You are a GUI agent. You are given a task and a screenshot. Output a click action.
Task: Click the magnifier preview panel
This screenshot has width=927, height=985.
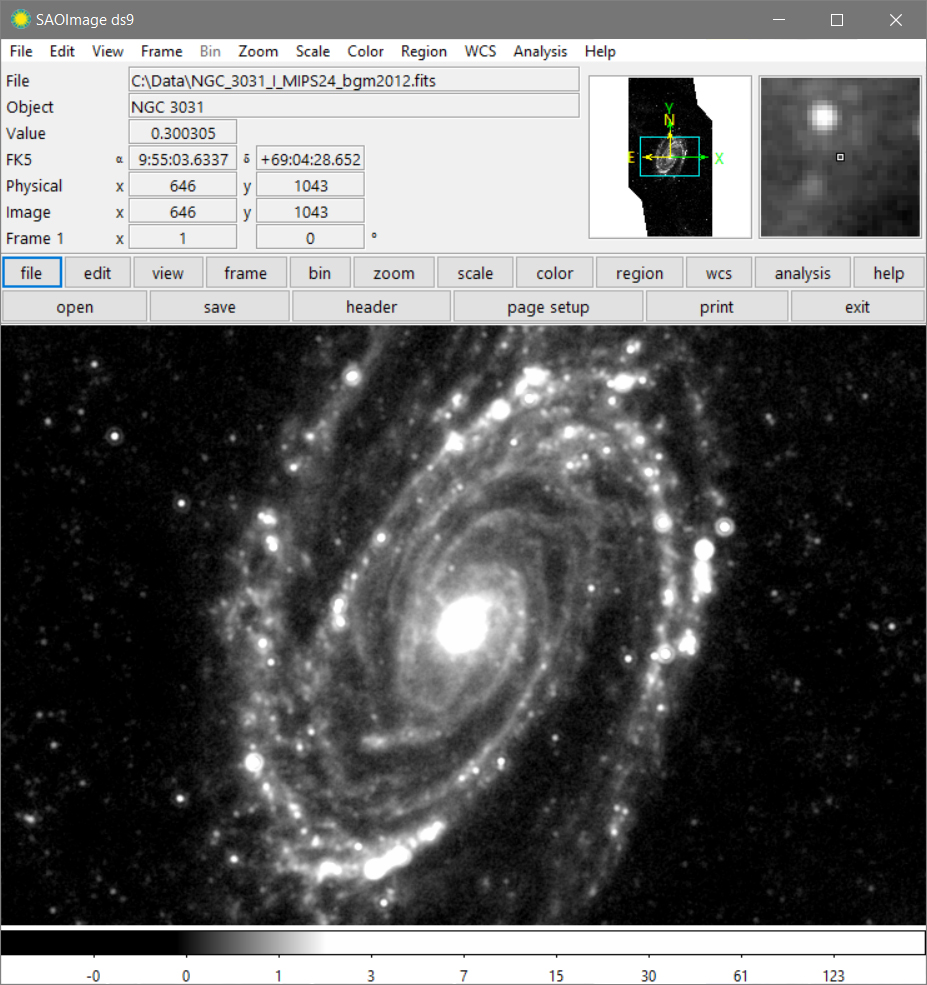pos(839,157)
